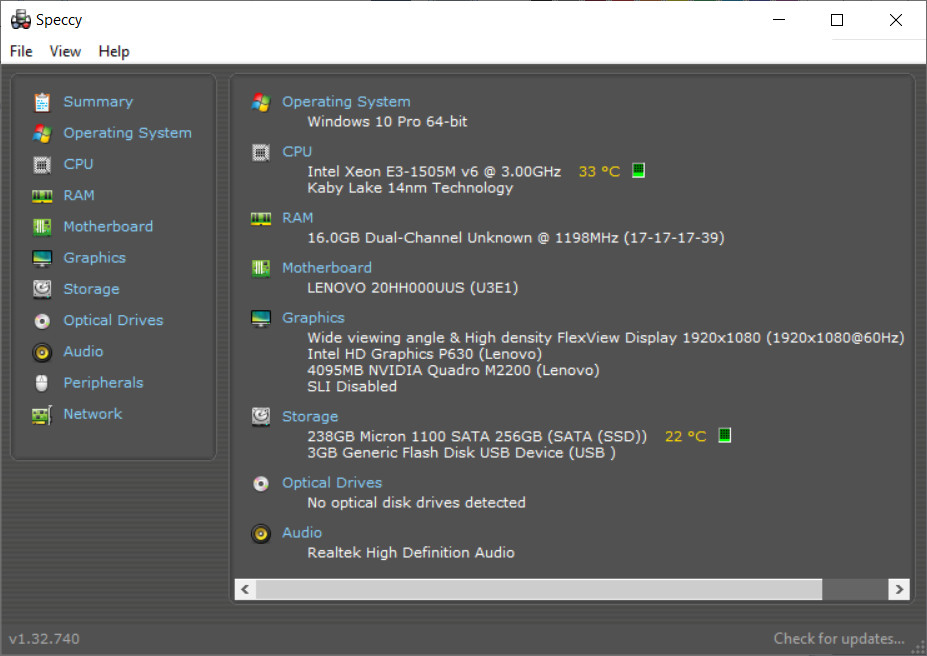The image size is (927, 656).
Task: Select Motherboard in the sidebar
Action: click(108, 227)
